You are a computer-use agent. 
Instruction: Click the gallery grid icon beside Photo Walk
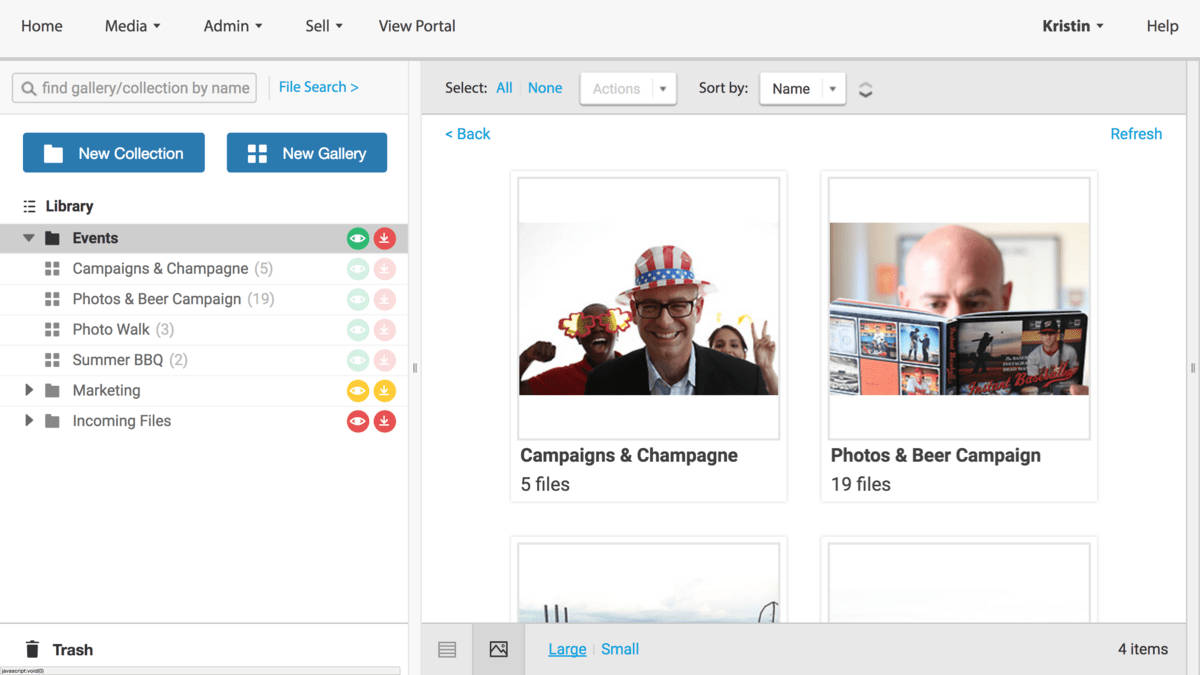[54, 329]
